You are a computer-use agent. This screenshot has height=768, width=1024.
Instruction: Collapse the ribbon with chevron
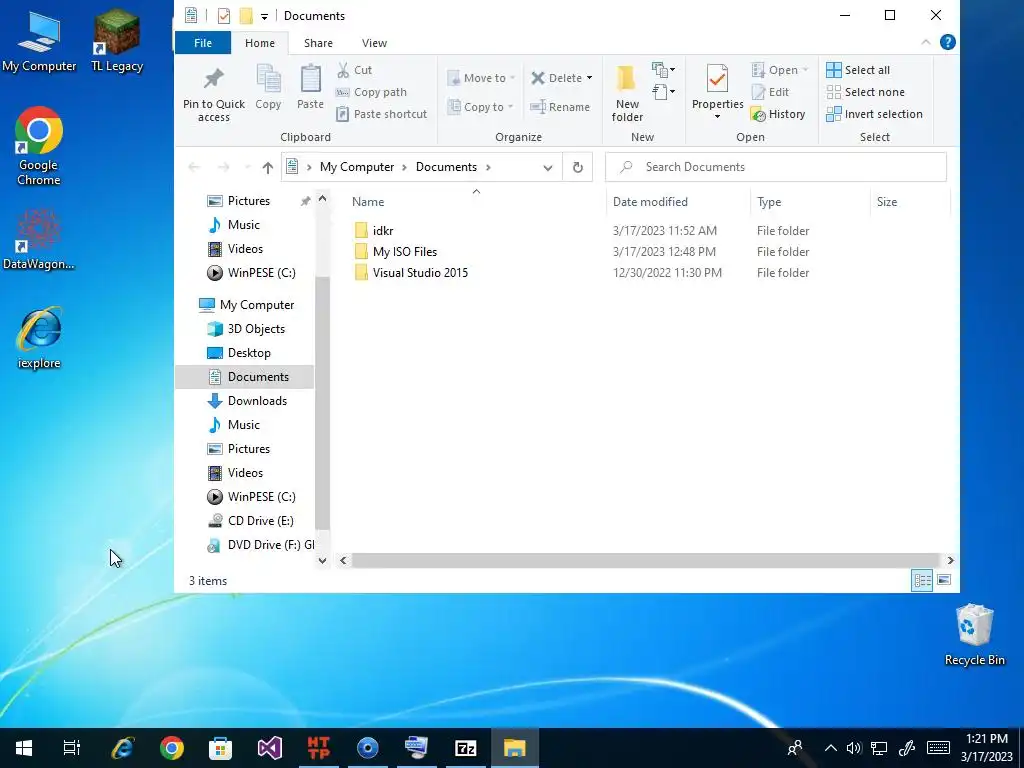pyautogui.click(x=925, y=42)
